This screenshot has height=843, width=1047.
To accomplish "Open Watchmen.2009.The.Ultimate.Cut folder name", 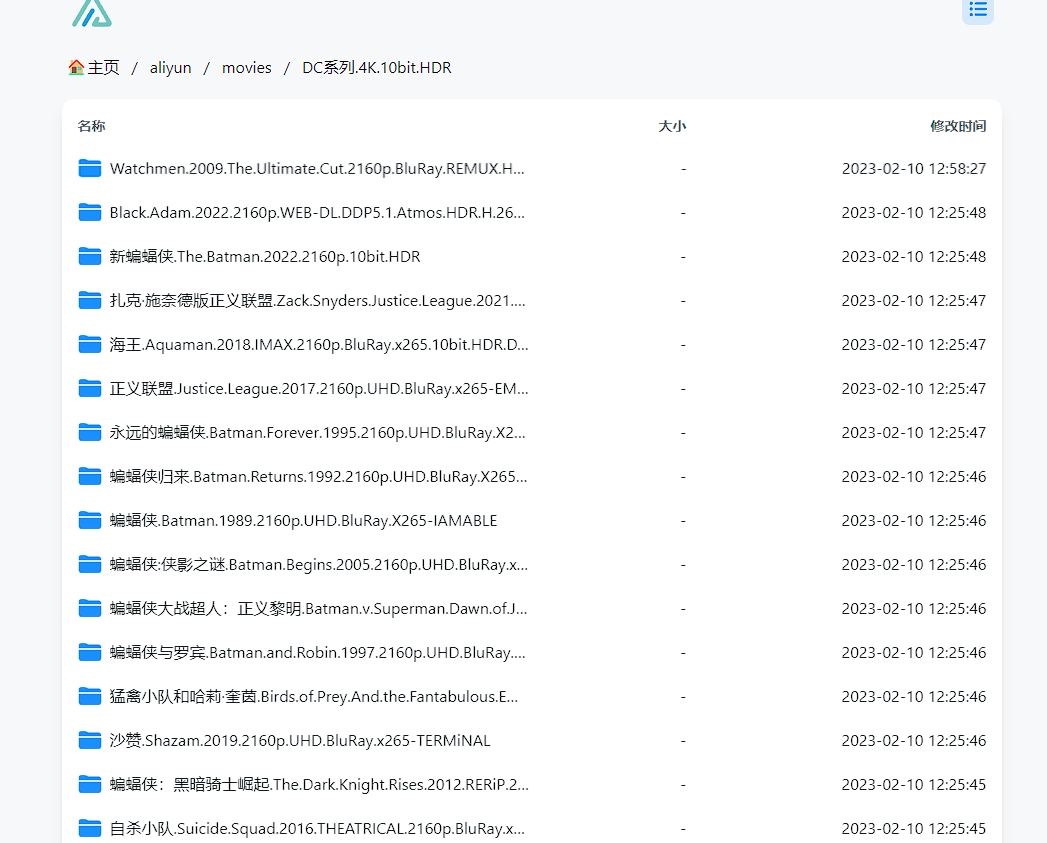I will tap(317, 168).
